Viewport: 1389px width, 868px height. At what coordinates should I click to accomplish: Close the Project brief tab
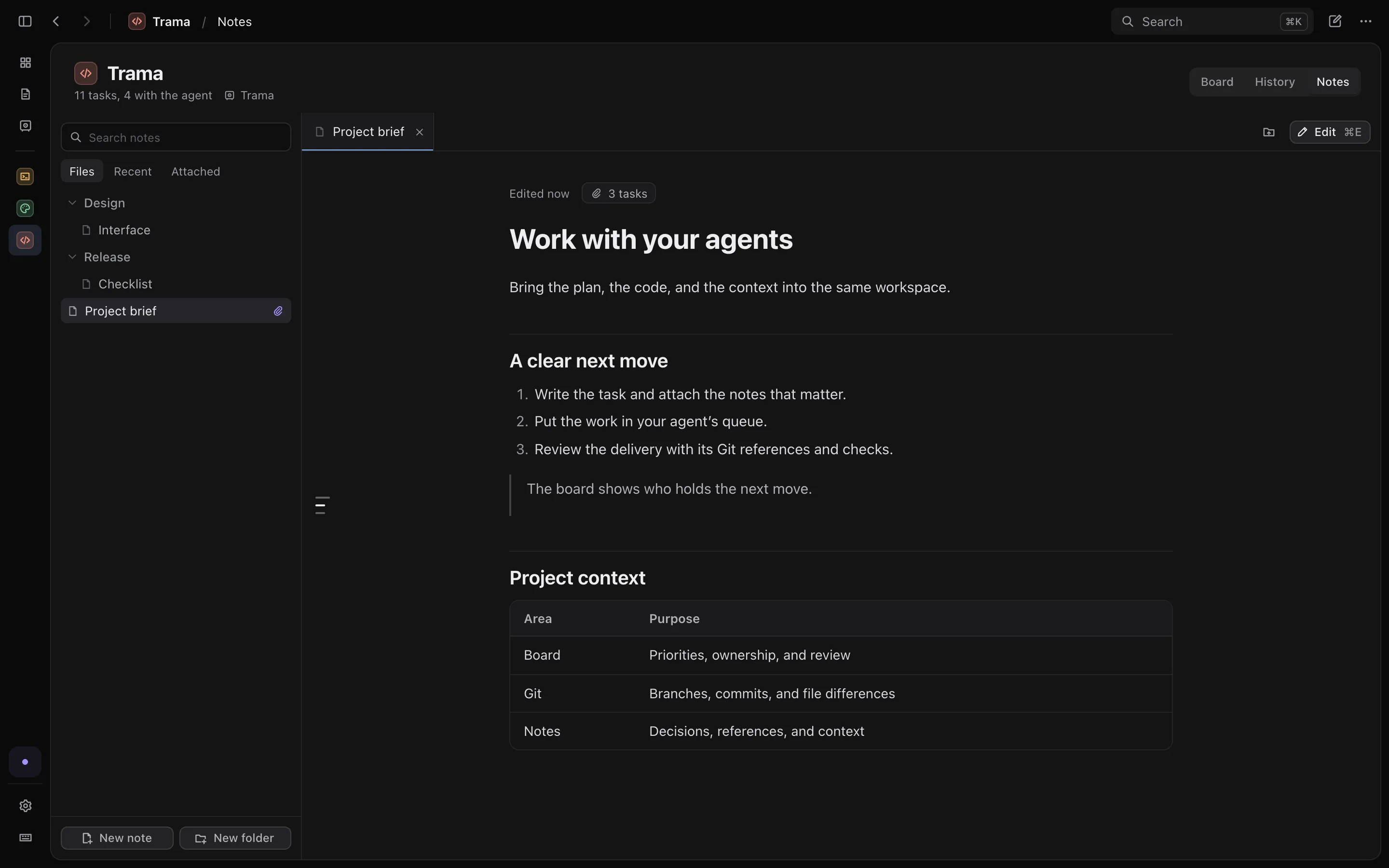pos(420,132)
